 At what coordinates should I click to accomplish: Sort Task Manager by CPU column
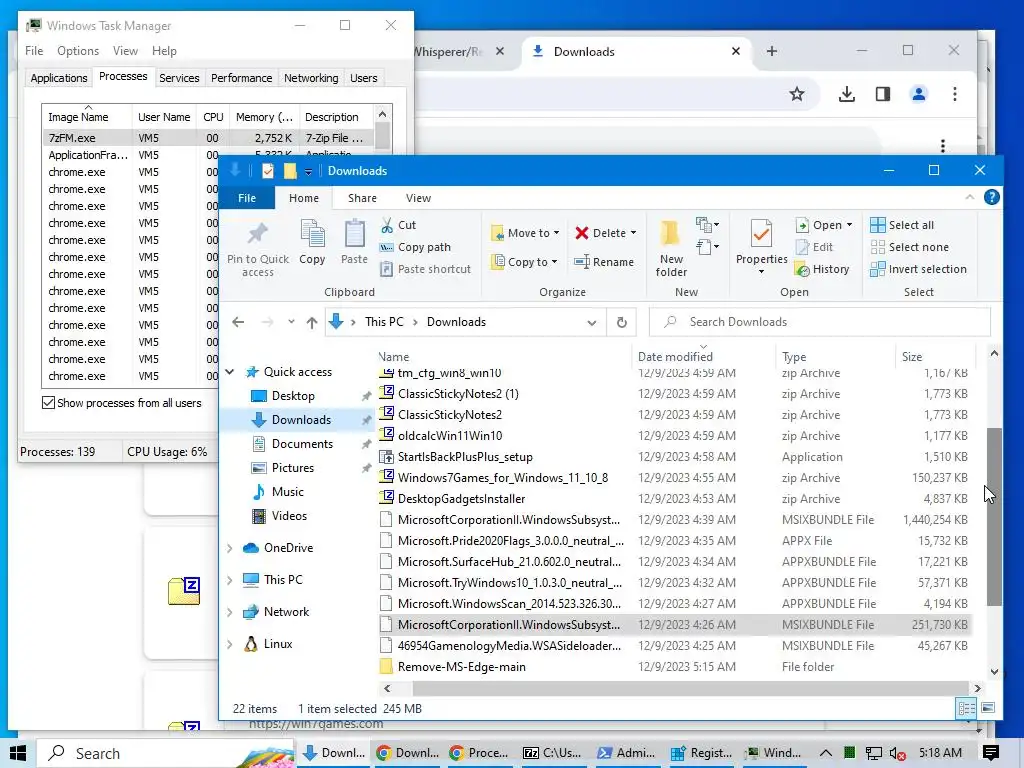[x=213, y=117]
